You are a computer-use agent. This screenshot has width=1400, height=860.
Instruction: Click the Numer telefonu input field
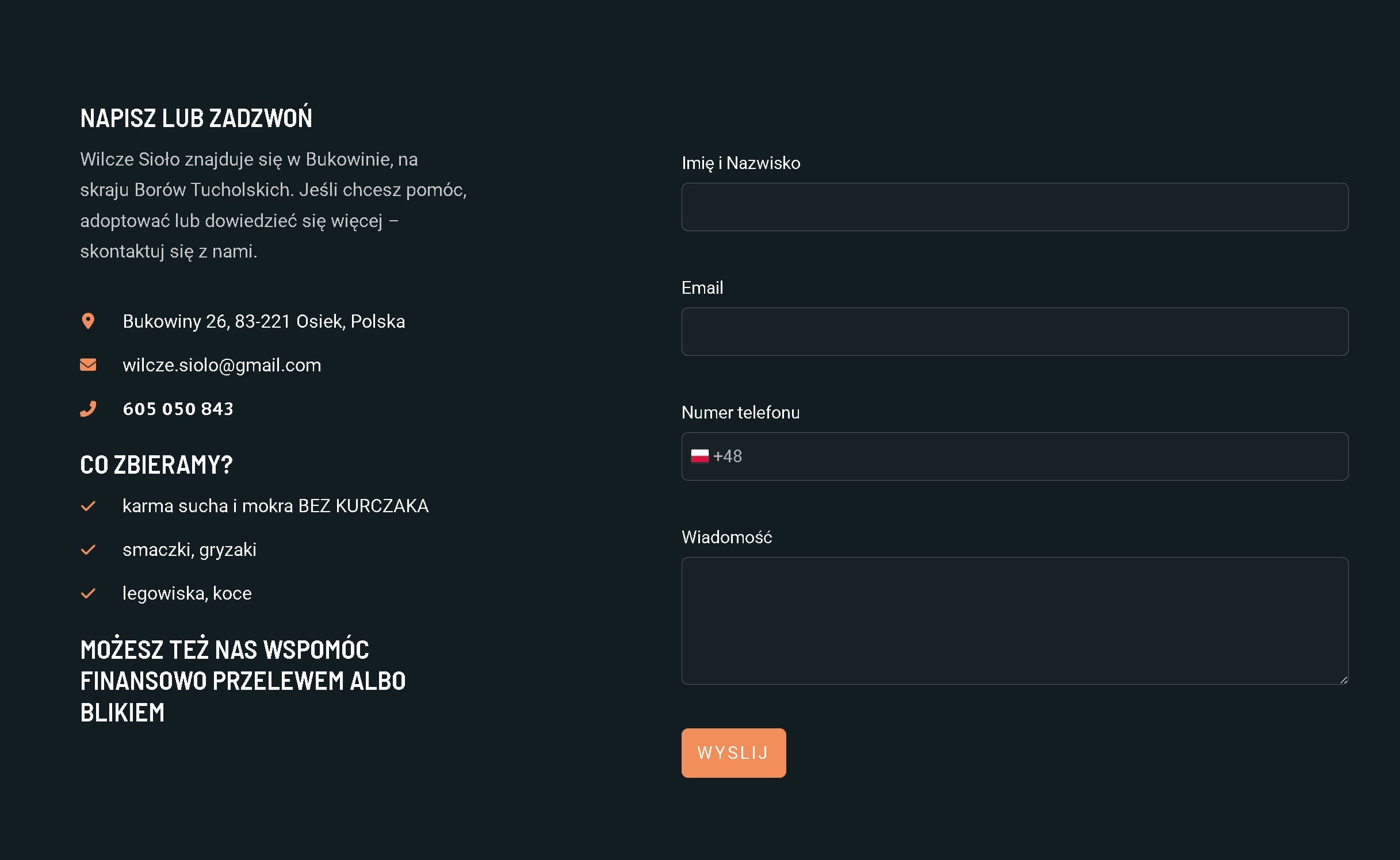(x=1035, y=456)
